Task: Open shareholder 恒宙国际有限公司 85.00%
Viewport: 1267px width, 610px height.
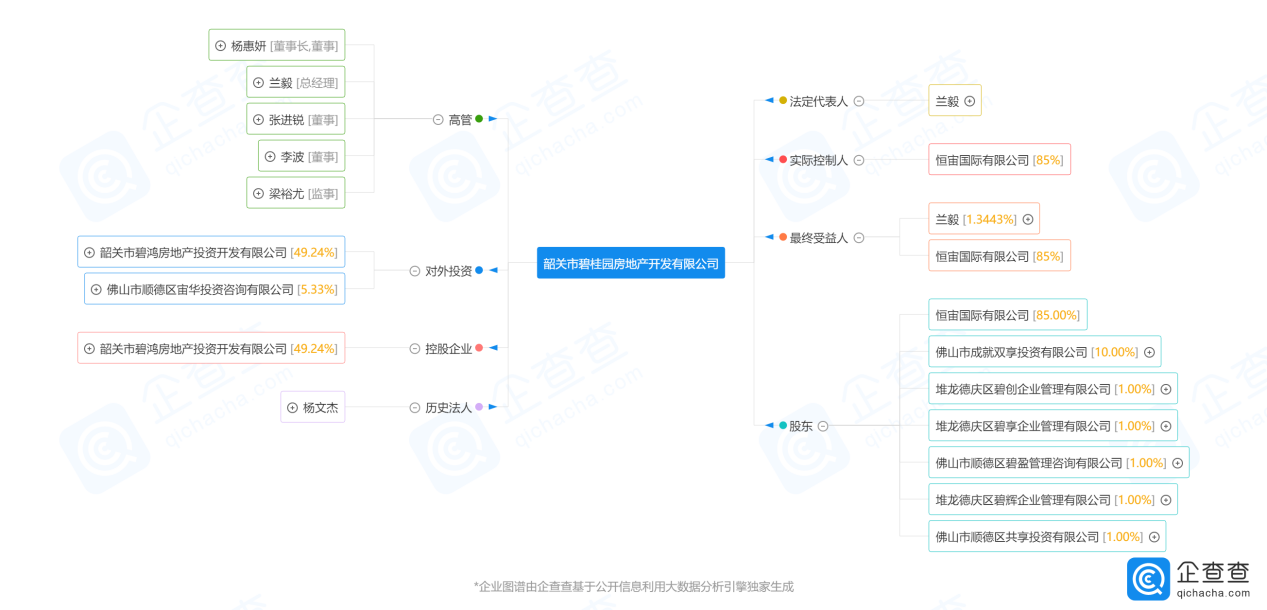Action: (x=1007, y=315)
